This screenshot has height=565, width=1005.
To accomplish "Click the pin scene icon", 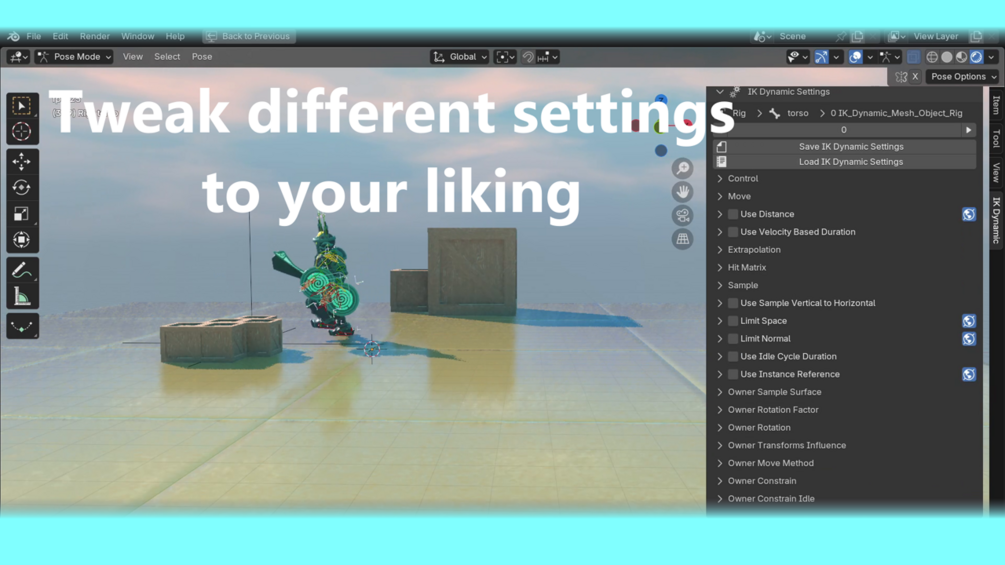I will coord(840,37).
